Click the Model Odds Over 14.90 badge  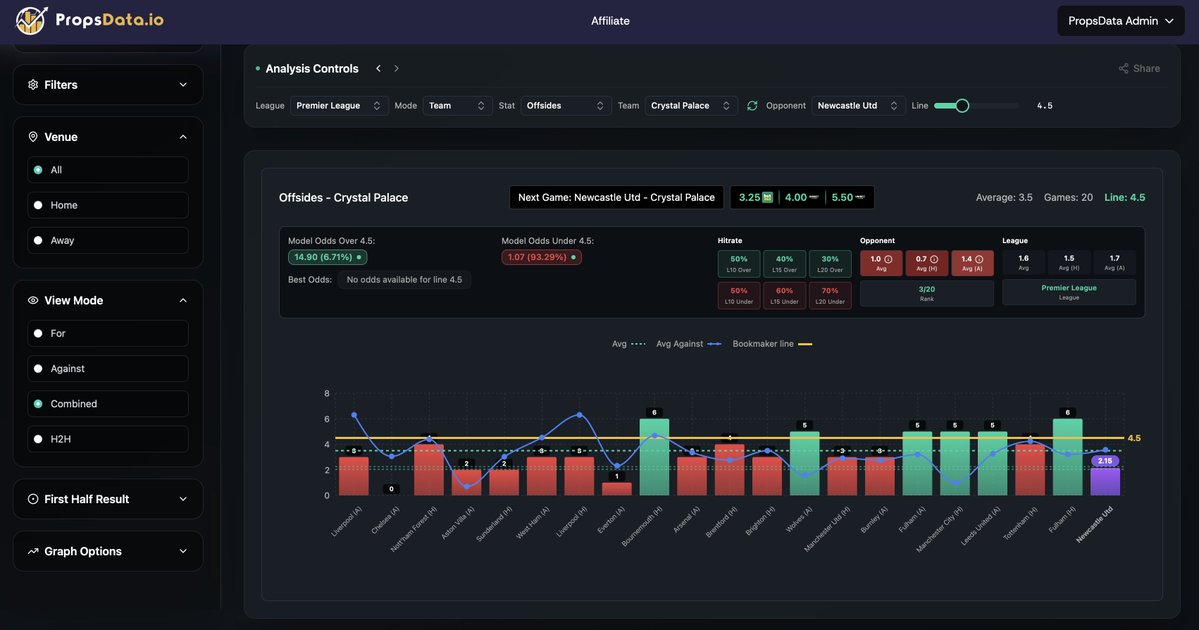click(x=327, y=257)
